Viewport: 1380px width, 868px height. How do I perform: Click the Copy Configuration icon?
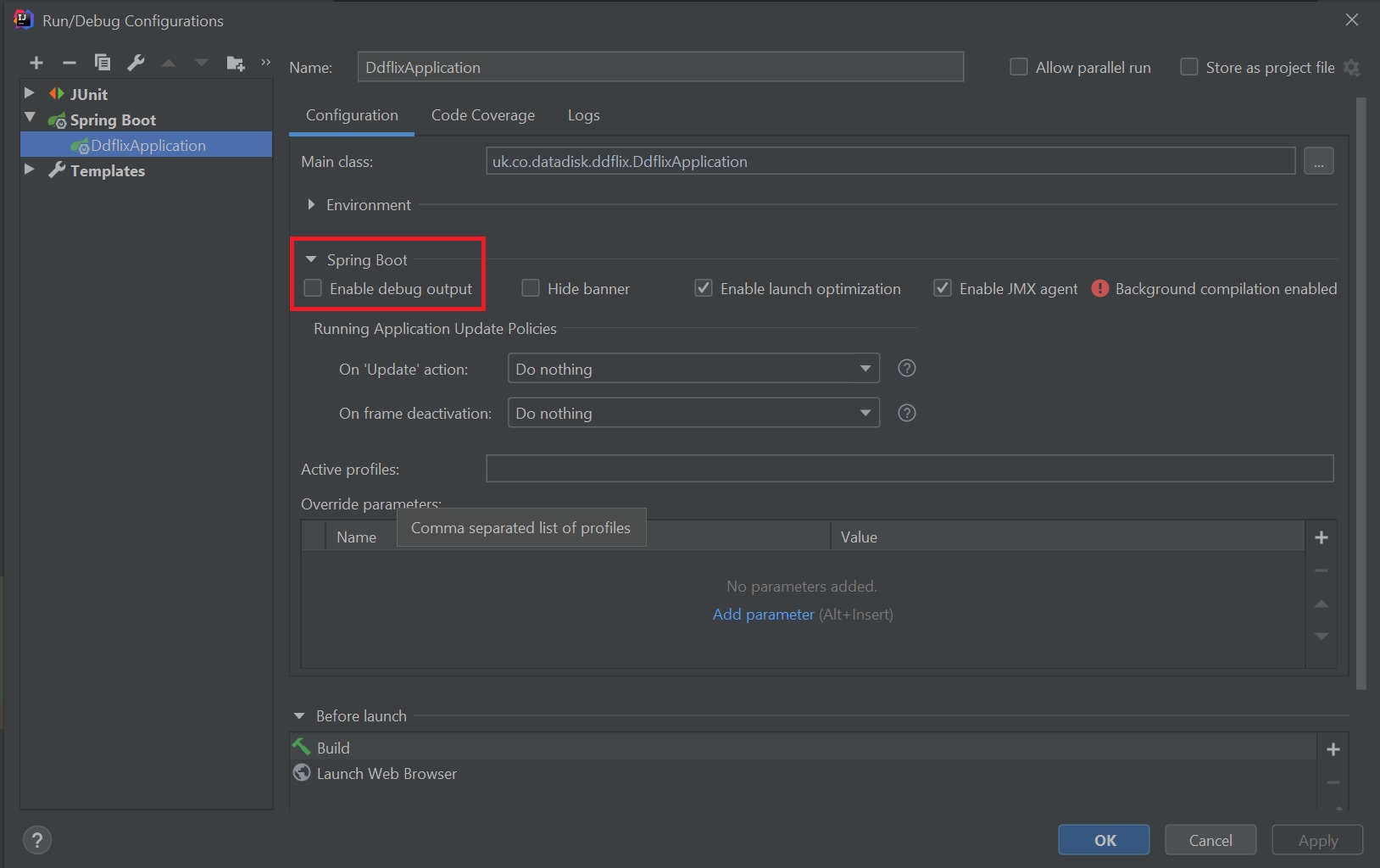coord(103,63)
